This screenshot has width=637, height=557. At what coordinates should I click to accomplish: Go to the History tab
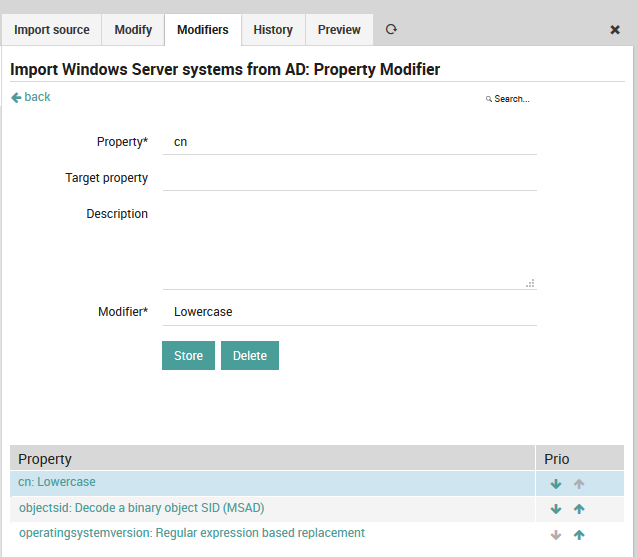(273, 30)
